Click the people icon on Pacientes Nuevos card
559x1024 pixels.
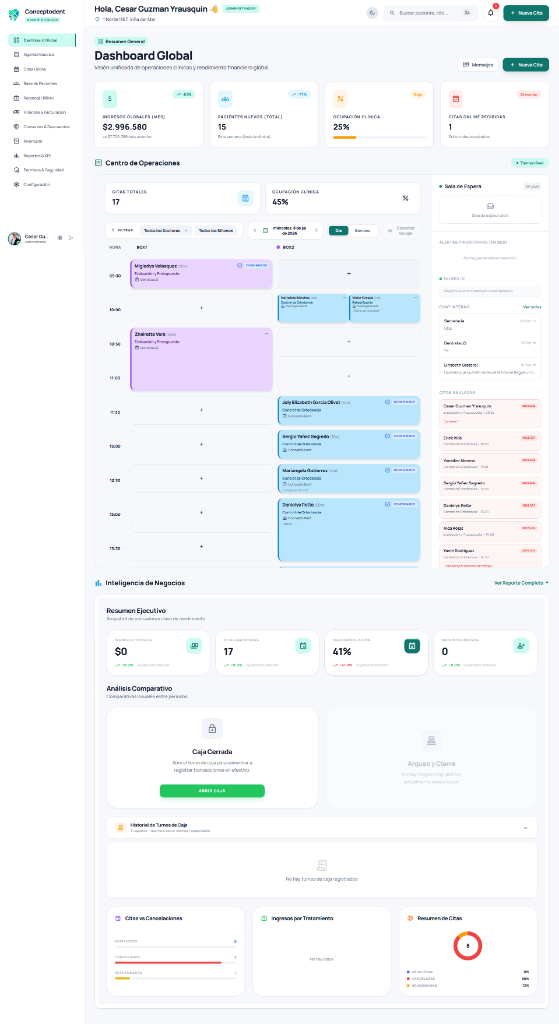[225, 99]
